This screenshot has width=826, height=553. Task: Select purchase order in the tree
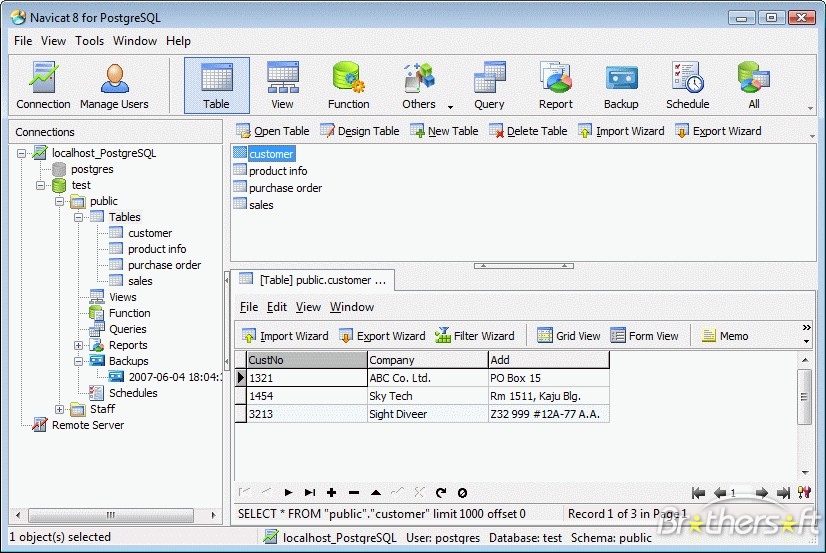click(x=164, y=265)
